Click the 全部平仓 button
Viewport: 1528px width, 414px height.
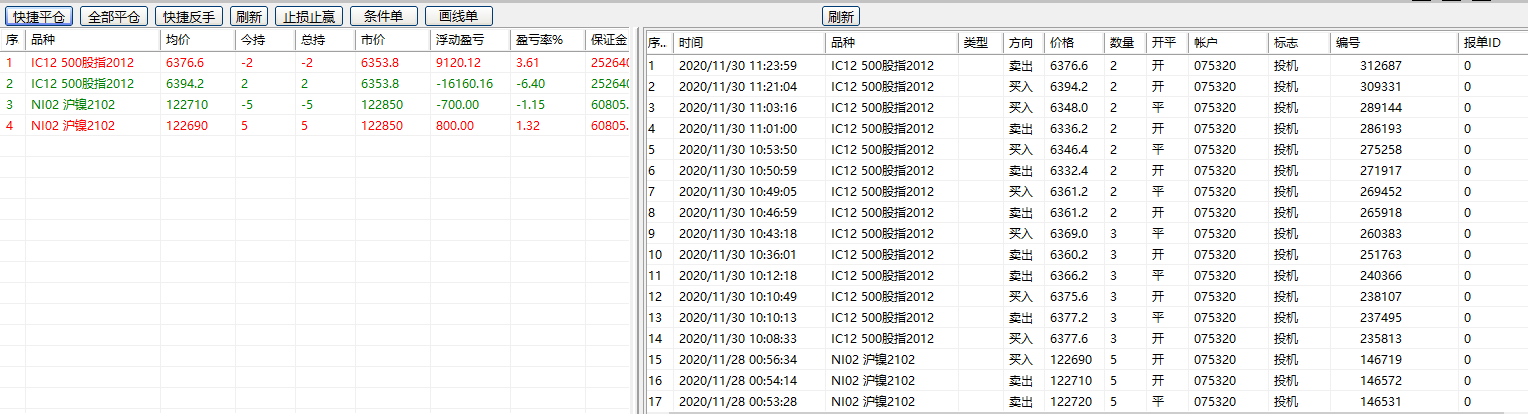point(113,17)
